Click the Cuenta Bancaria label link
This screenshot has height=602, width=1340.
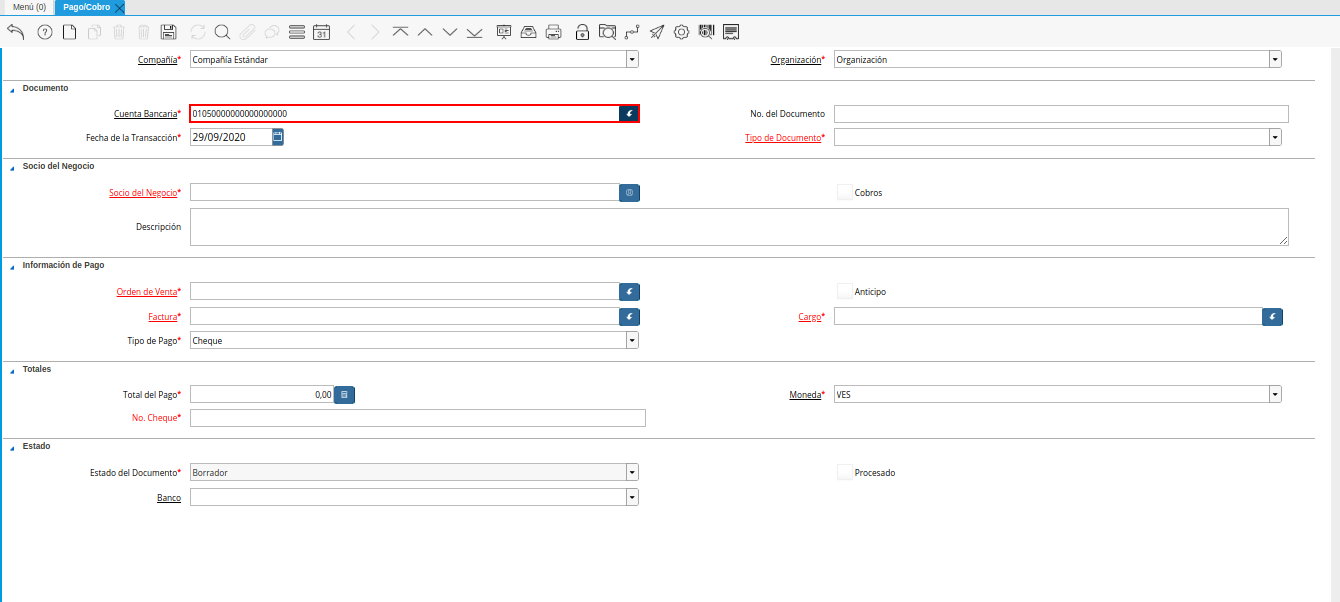click(145, 114)
